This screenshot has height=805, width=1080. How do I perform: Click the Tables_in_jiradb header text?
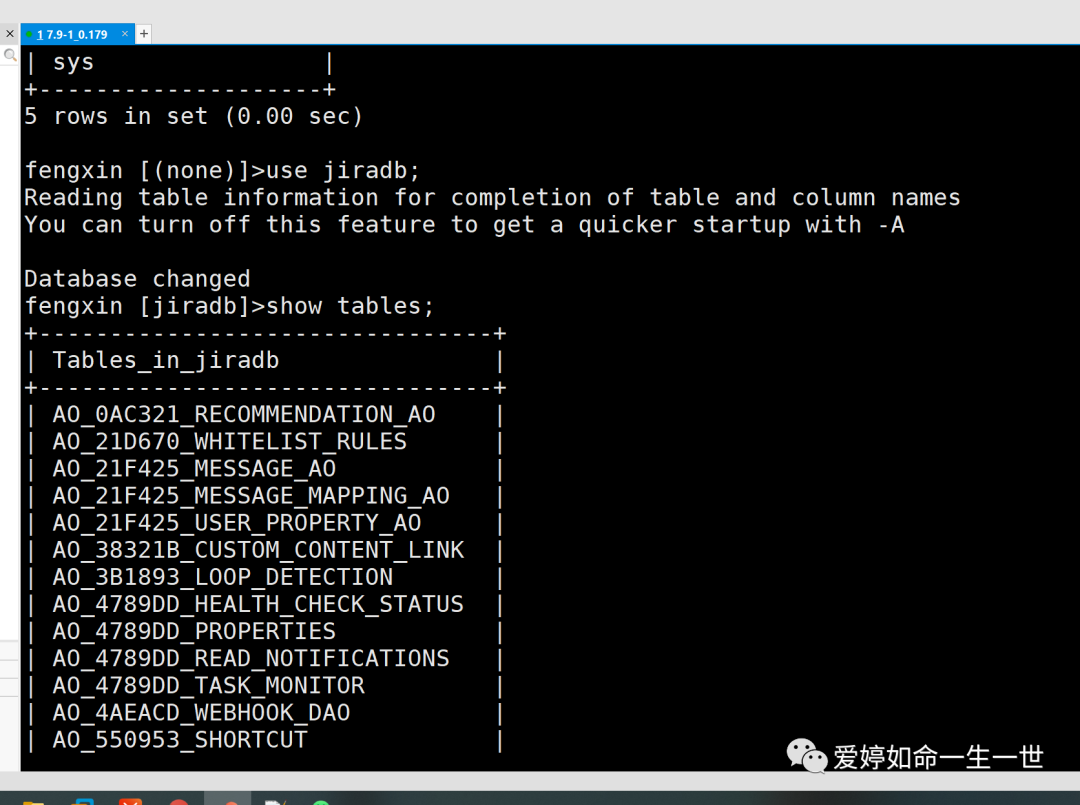tap(166, 360)
